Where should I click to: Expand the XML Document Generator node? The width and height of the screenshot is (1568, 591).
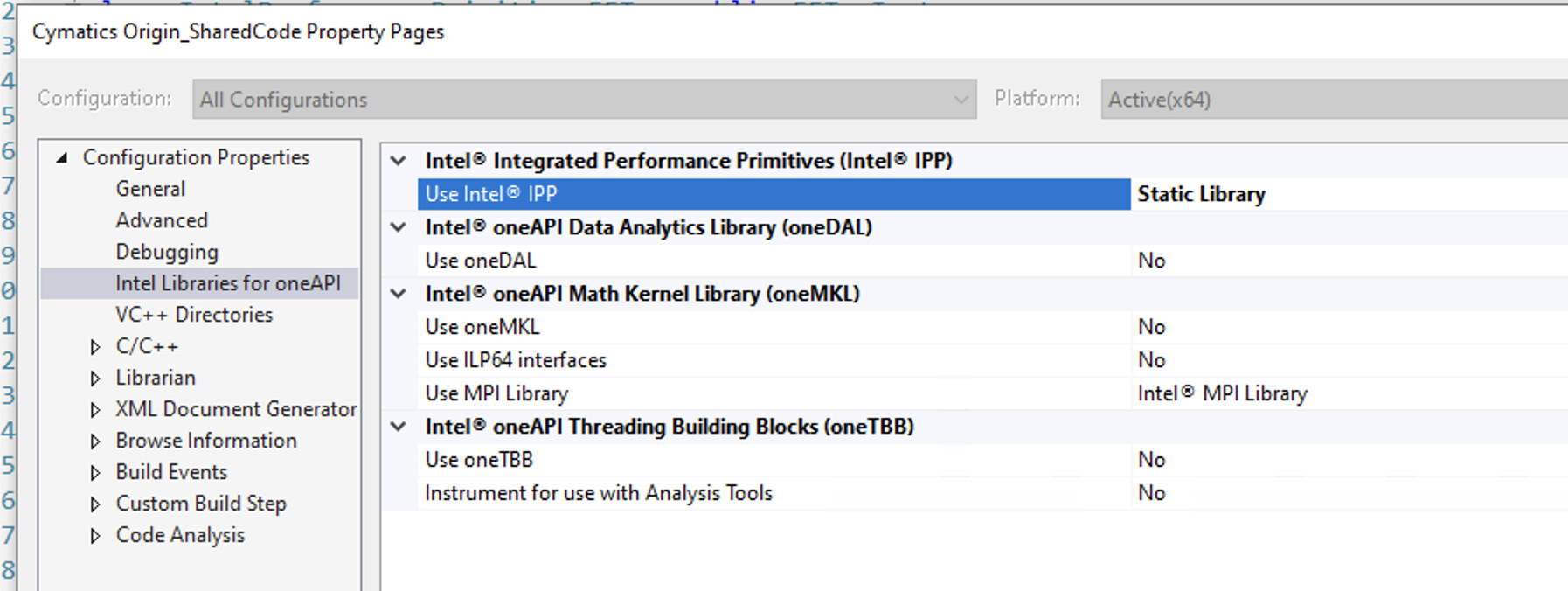(x=95, y=410)
